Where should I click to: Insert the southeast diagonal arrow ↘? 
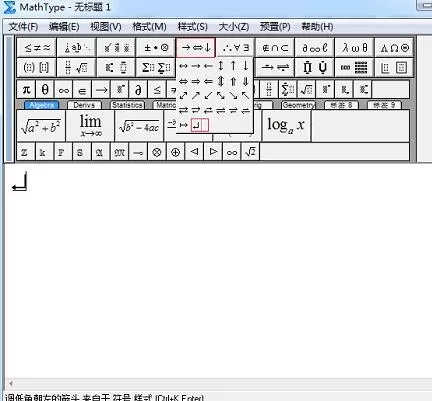click(233, 96)
